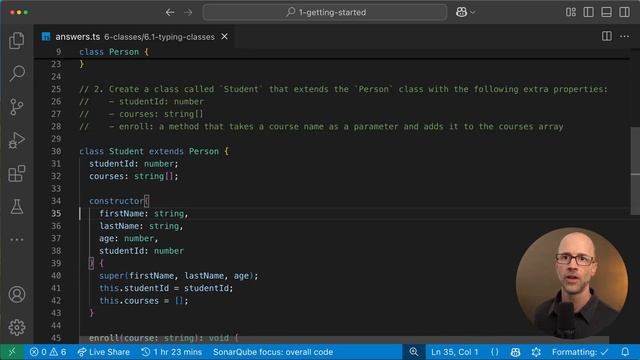Screen dimensions: 640x360
Task: Toggle secondary side bar visibility
Action: point(624,12)
